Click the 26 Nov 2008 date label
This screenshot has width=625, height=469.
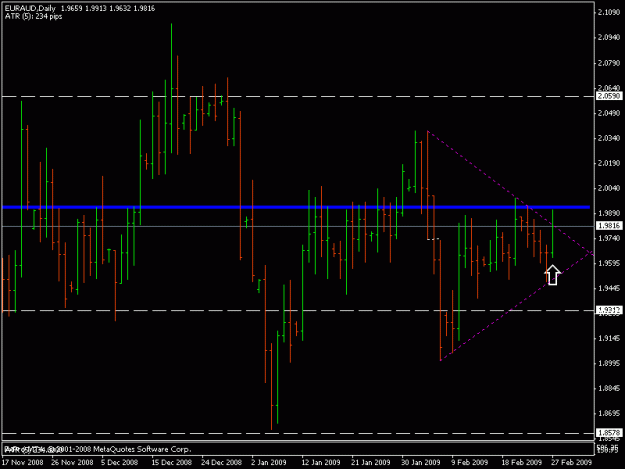[72, 463]
